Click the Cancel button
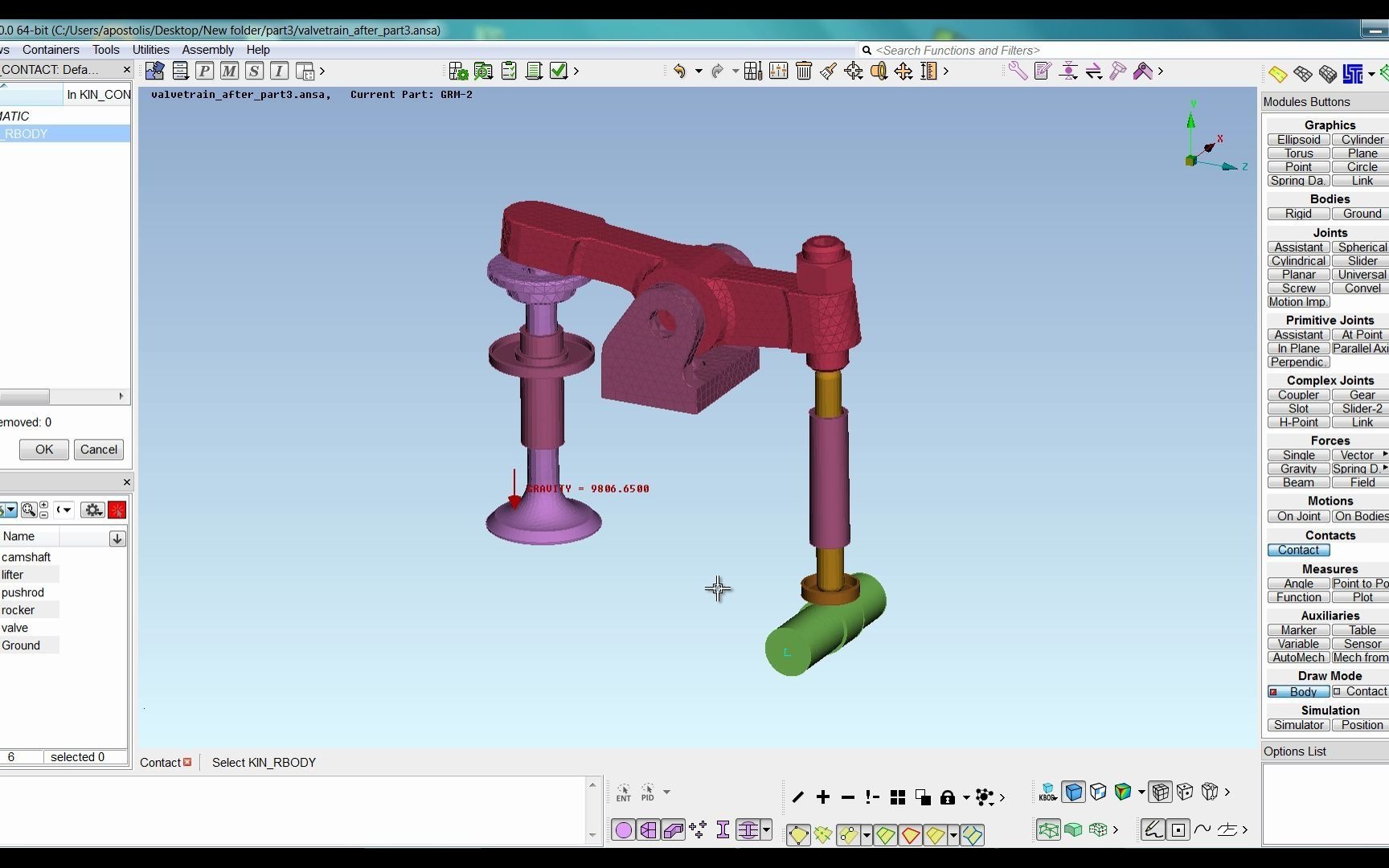 [x=99, y=449]
